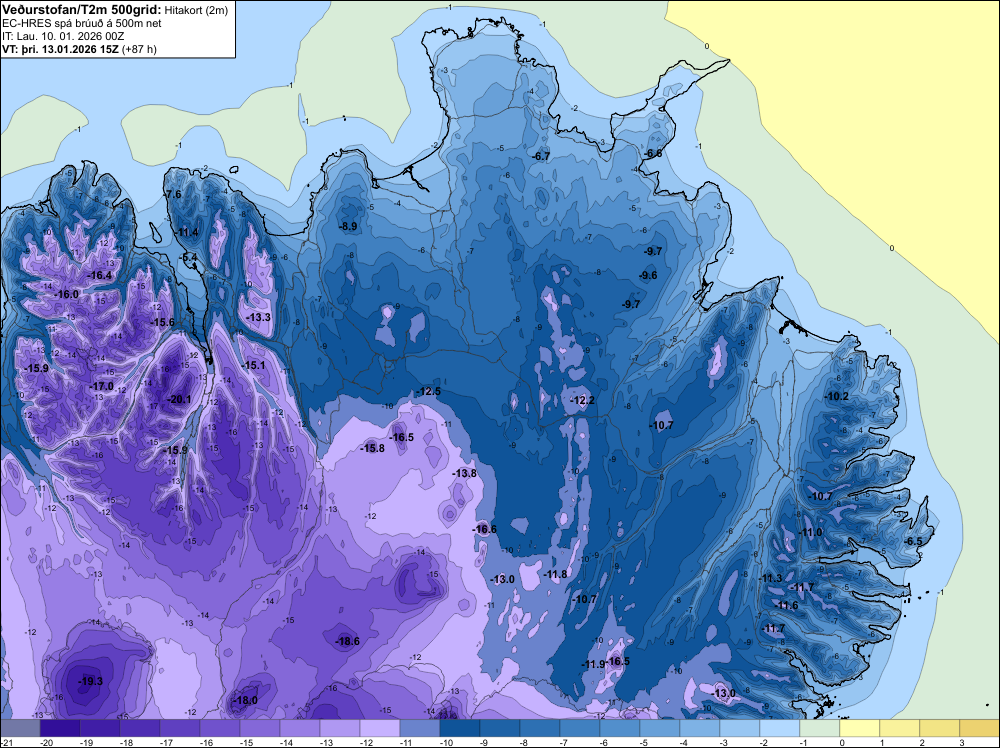Click the "-16.4" temperature value

[x=99, y=275]
